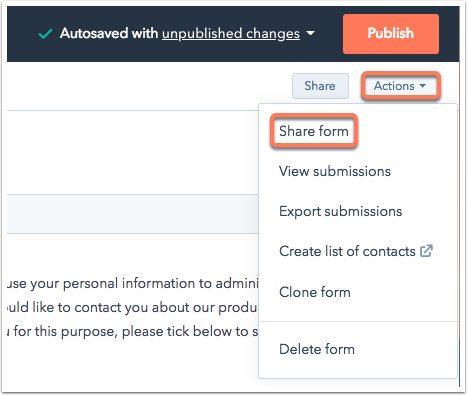
Task: Open the unpublished changes link
Action: click(231, 33)
